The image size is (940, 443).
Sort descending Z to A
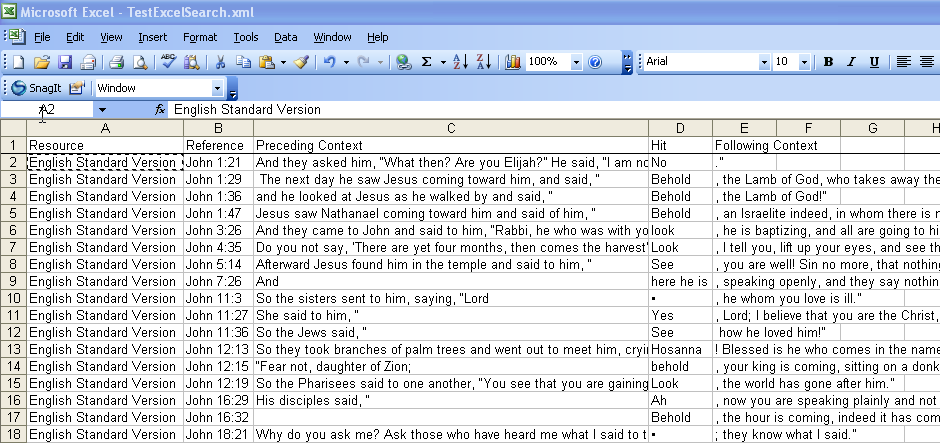click(484, 62)
